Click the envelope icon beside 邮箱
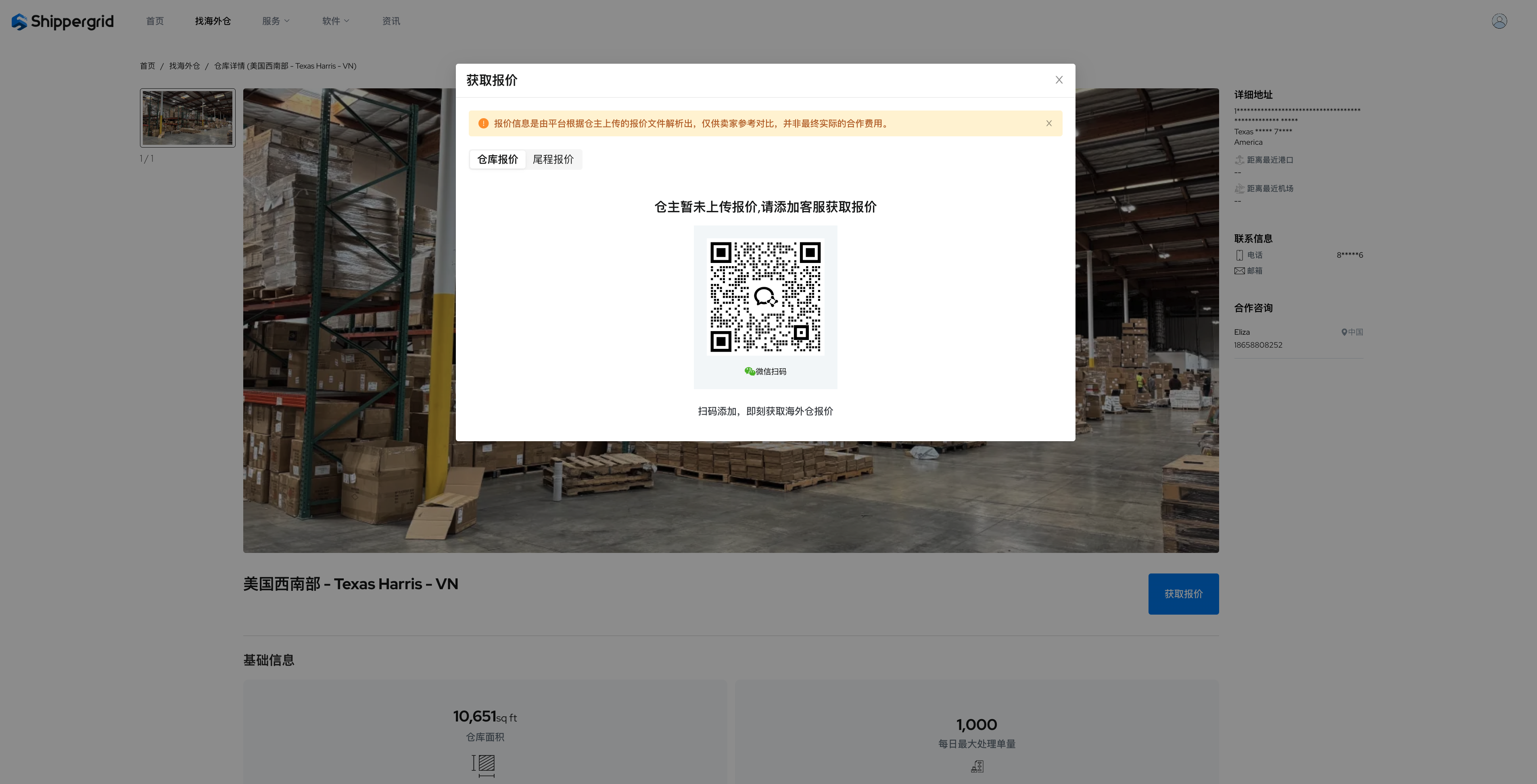 point(1239,271)
